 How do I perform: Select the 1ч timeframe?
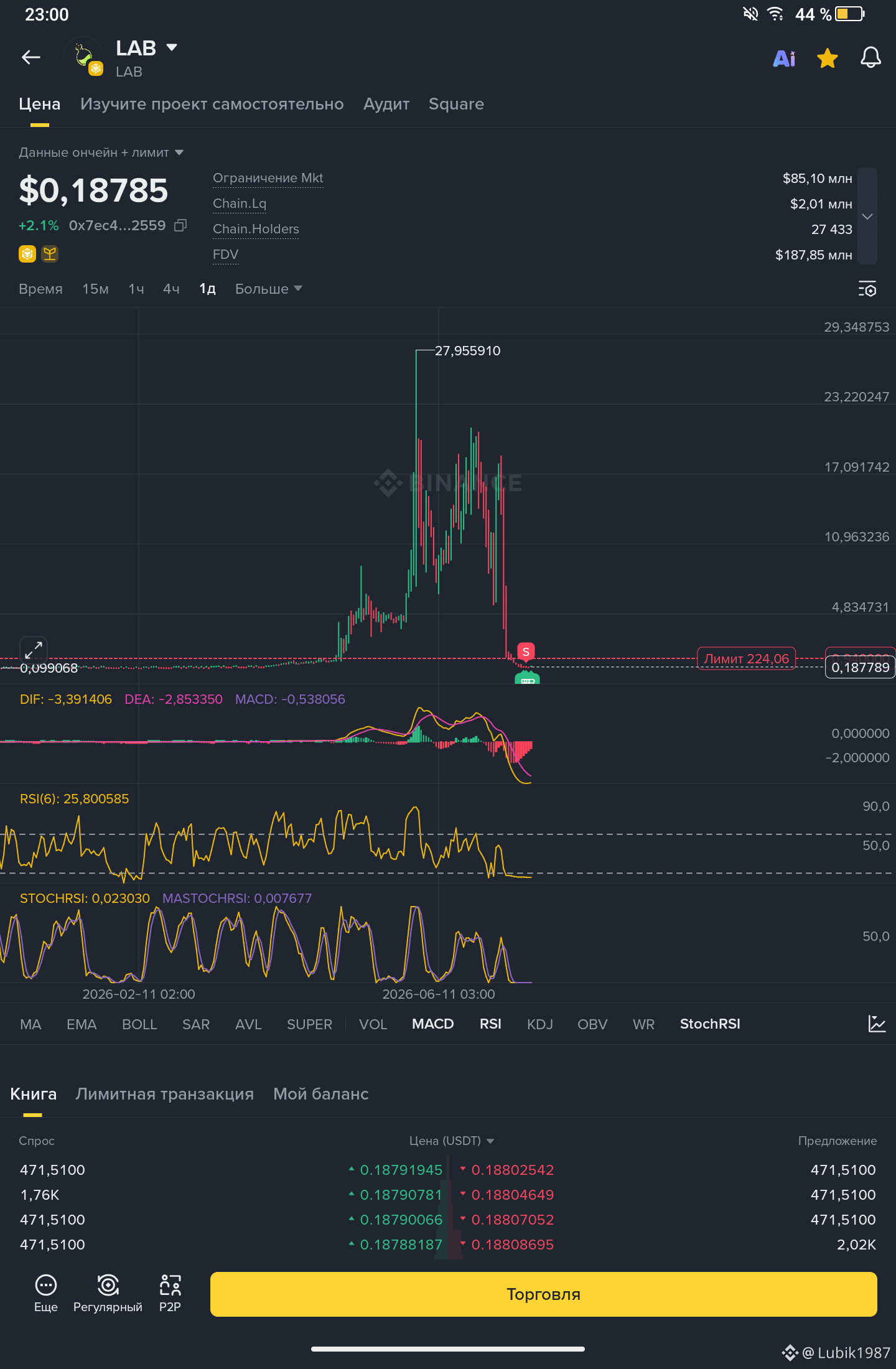(x=136, y=289)
